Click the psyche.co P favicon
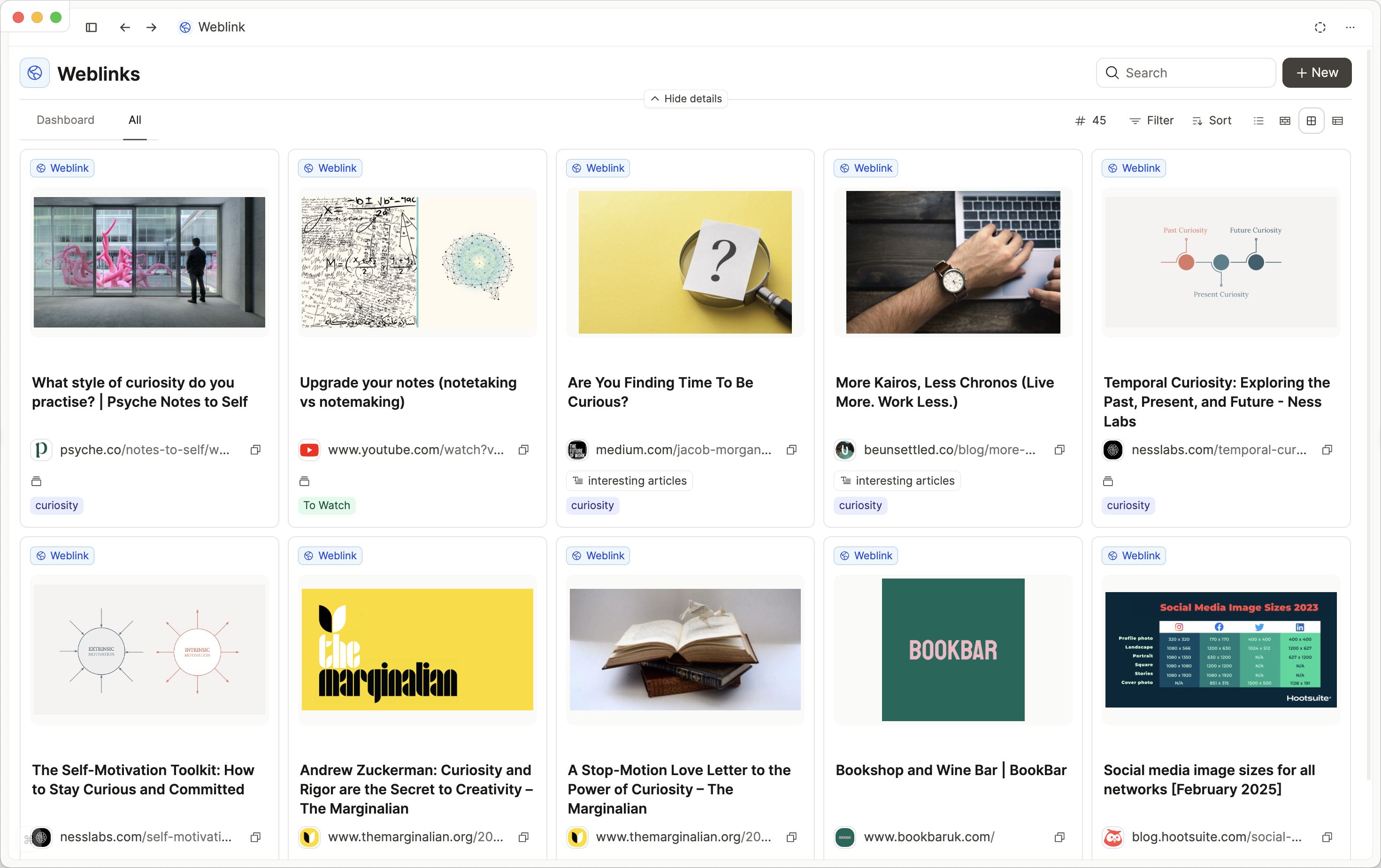 click(41, 449)
